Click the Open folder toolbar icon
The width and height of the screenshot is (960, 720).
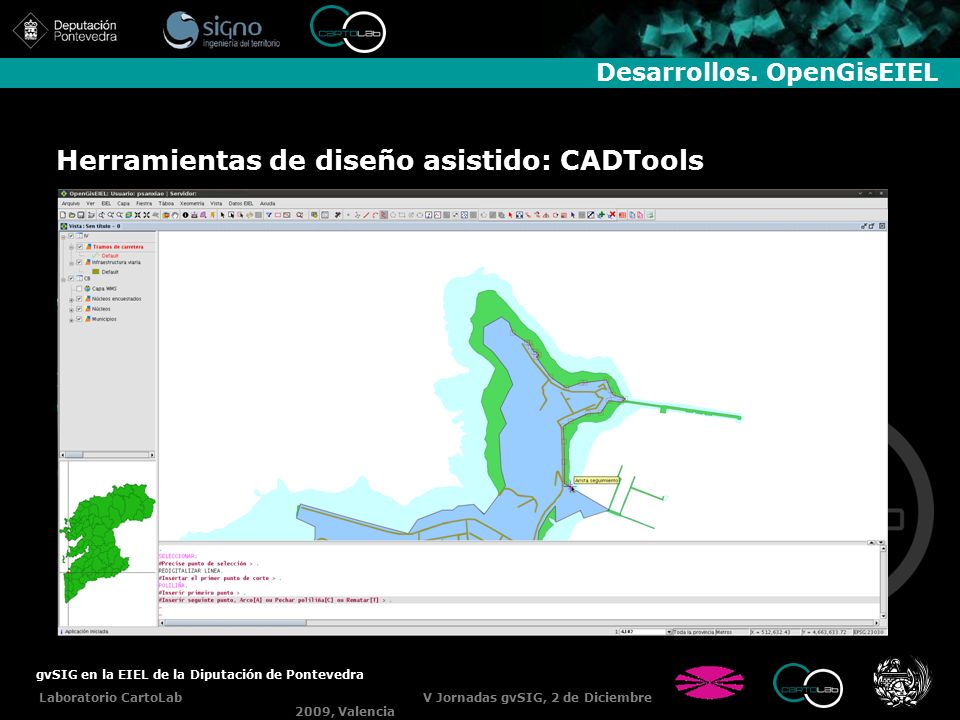tap(72, 215)
